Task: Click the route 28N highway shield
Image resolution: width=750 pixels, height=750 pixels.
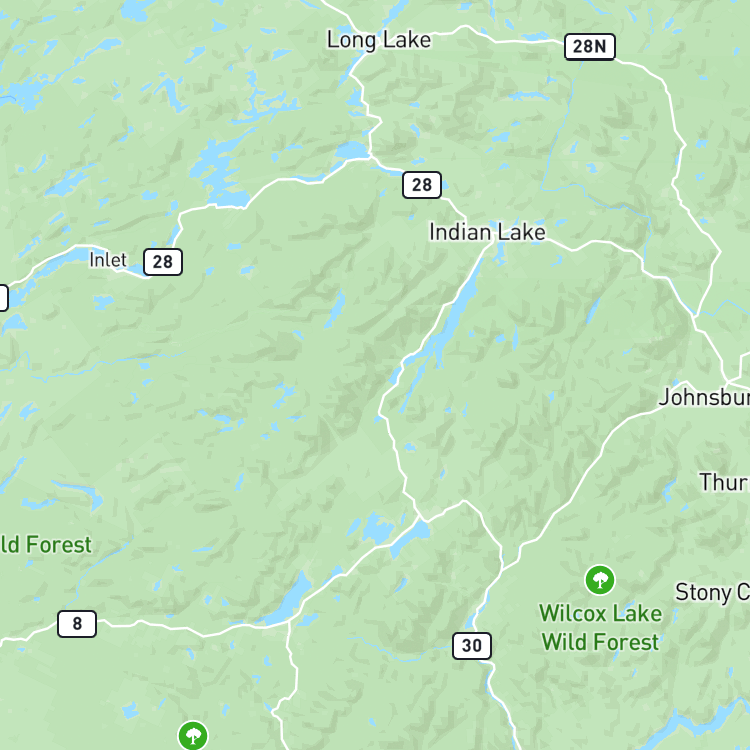Action: click(589, 47)
